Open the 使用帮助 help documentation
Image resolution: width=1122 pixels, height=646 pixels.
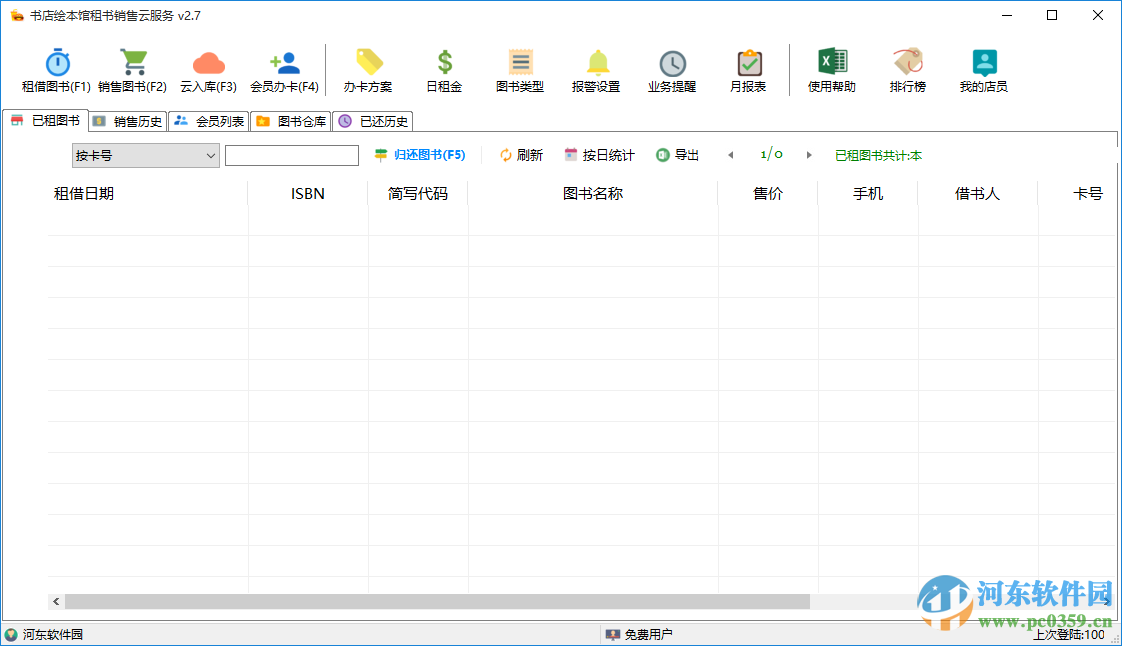click(830, 68)
